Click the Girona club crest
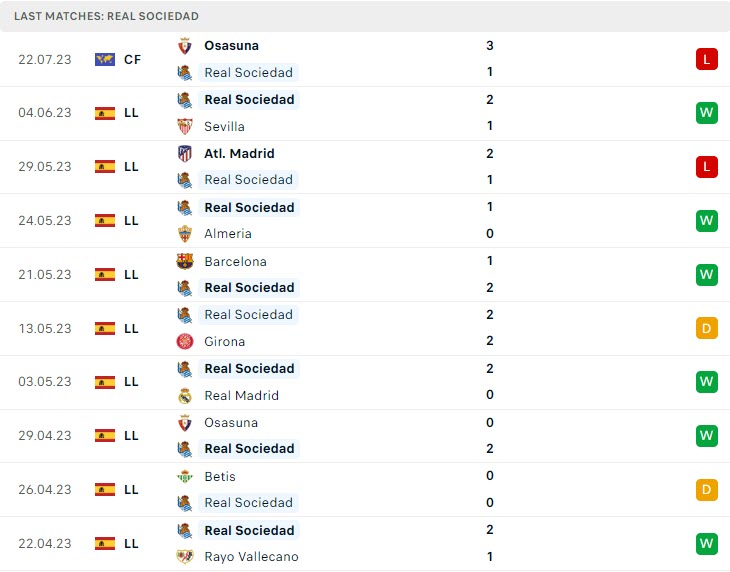The height and width of the screenshot is (572, 730). click(x=184, y=341)
